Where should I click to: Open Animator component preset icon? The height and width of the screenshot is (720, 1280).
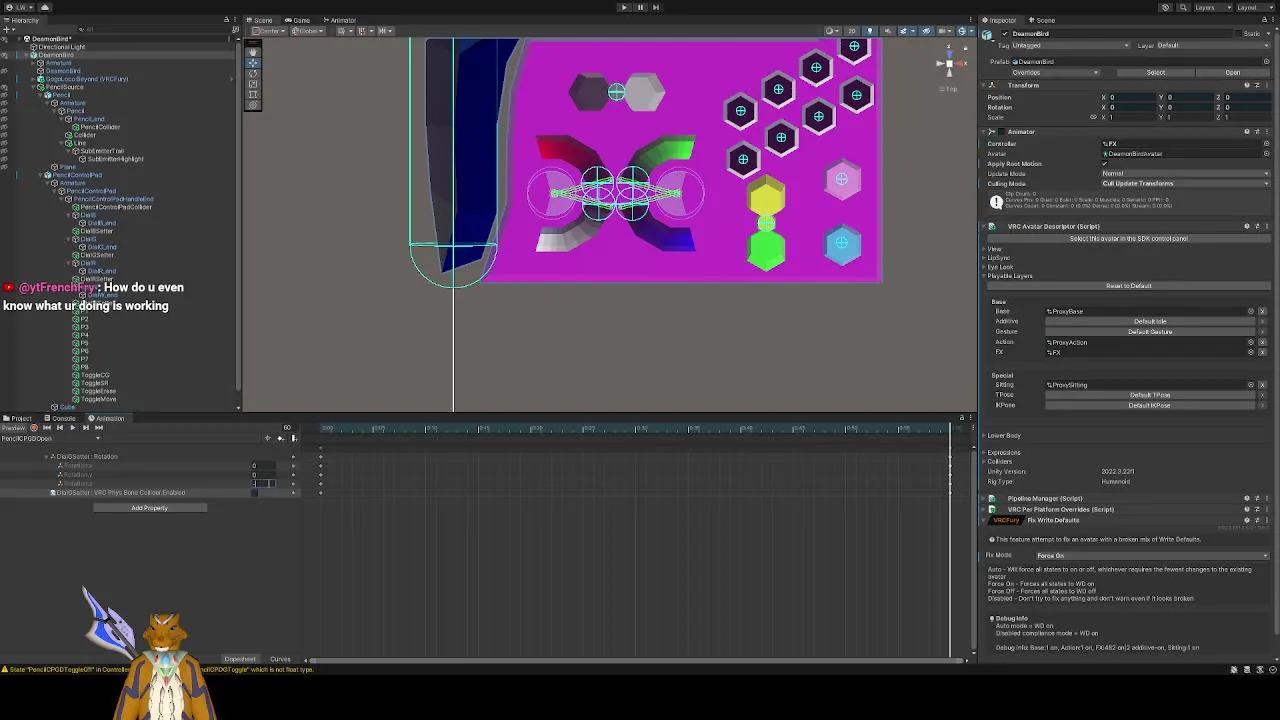pos(1257,132)
